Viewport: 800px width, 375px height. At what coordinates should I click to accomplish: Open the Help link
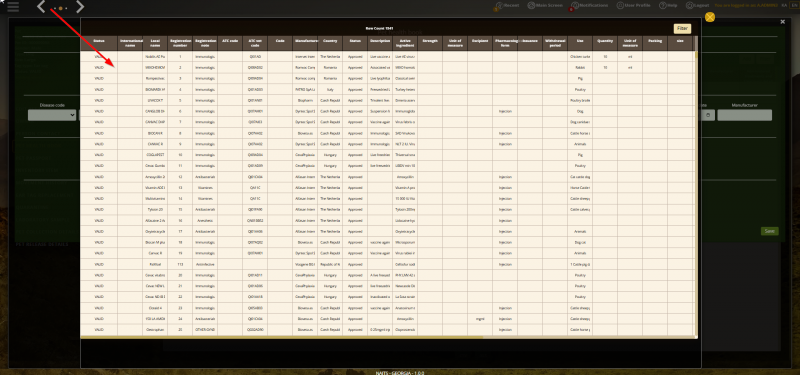(668, 6)
